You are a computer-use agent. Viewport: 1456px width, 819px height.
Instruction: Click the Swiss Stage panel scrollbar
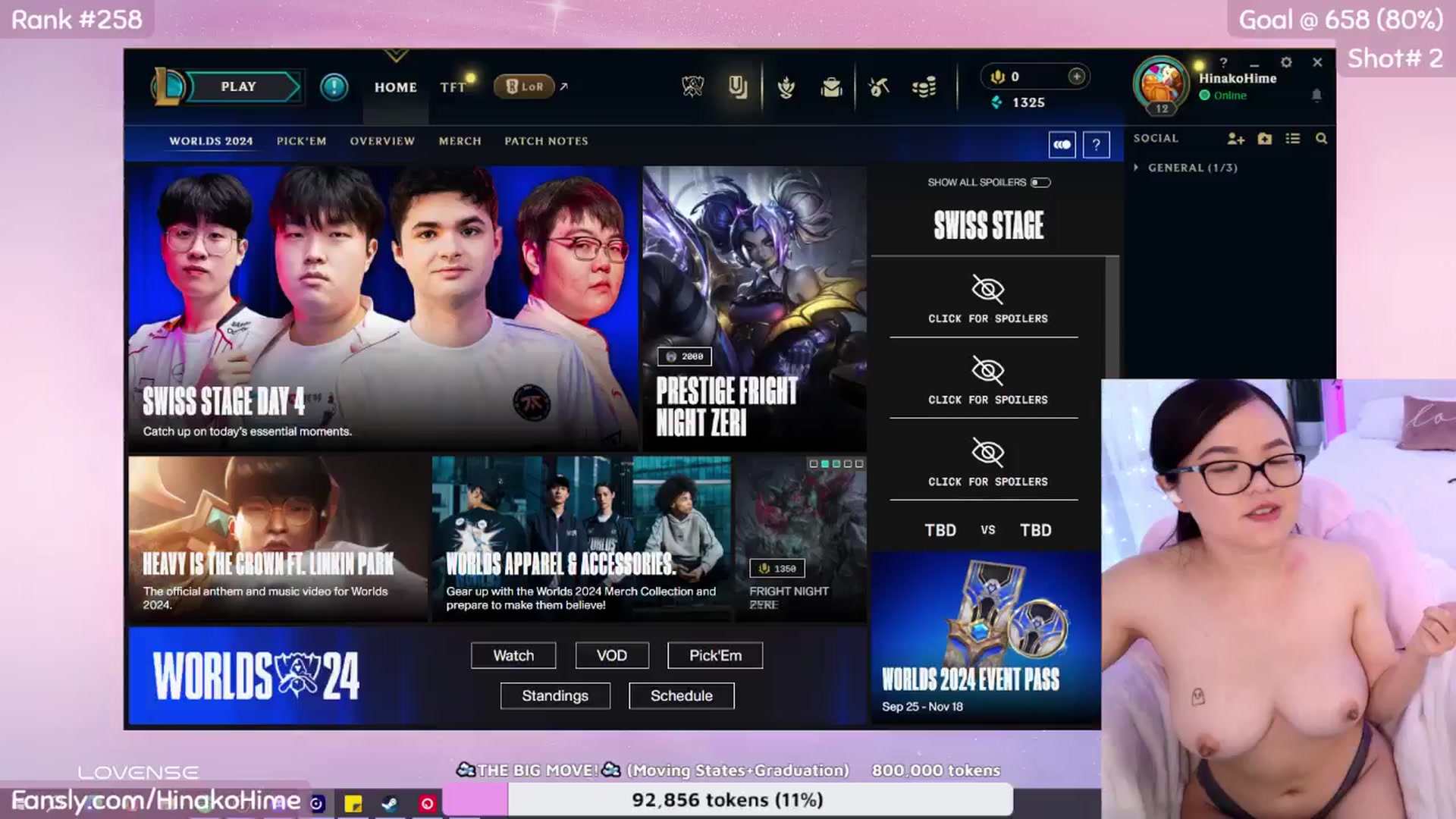coord(1112,318)
